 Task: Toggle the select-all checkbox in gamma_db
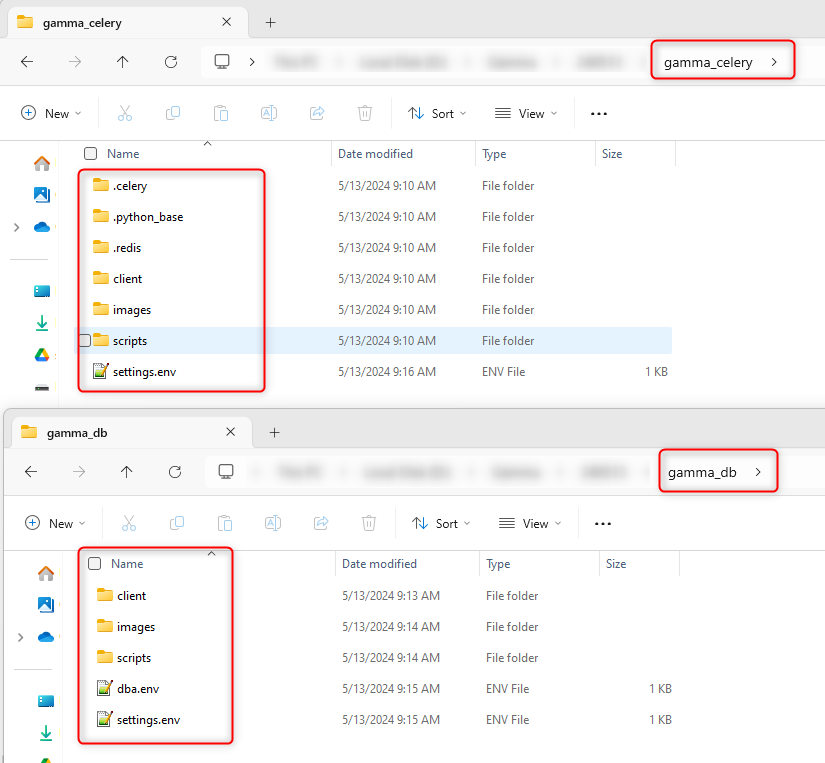[95, 564]
